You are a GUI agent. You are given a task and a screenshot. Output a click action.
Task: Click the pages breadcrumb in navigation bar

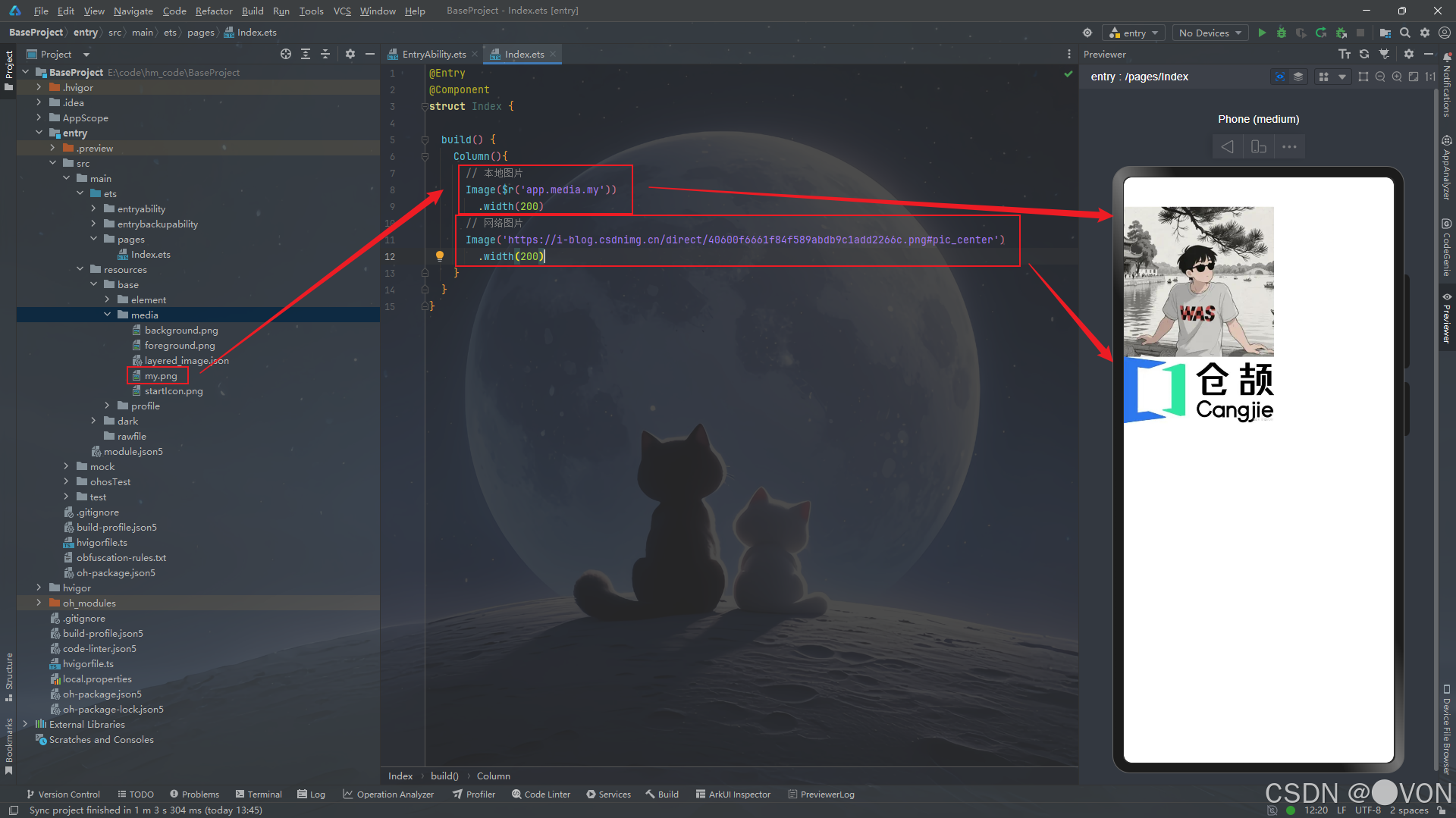pos(201,33)
